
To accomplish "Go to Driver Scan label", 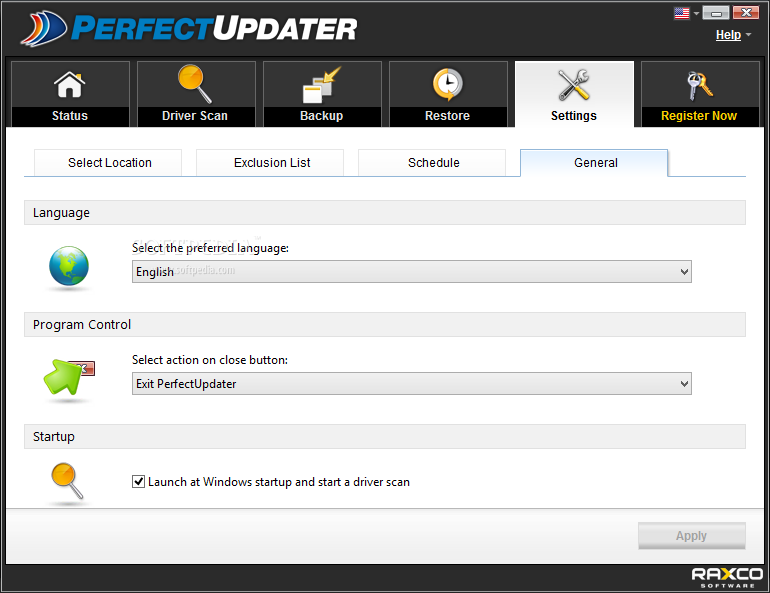I will click(x=195, y=116).
